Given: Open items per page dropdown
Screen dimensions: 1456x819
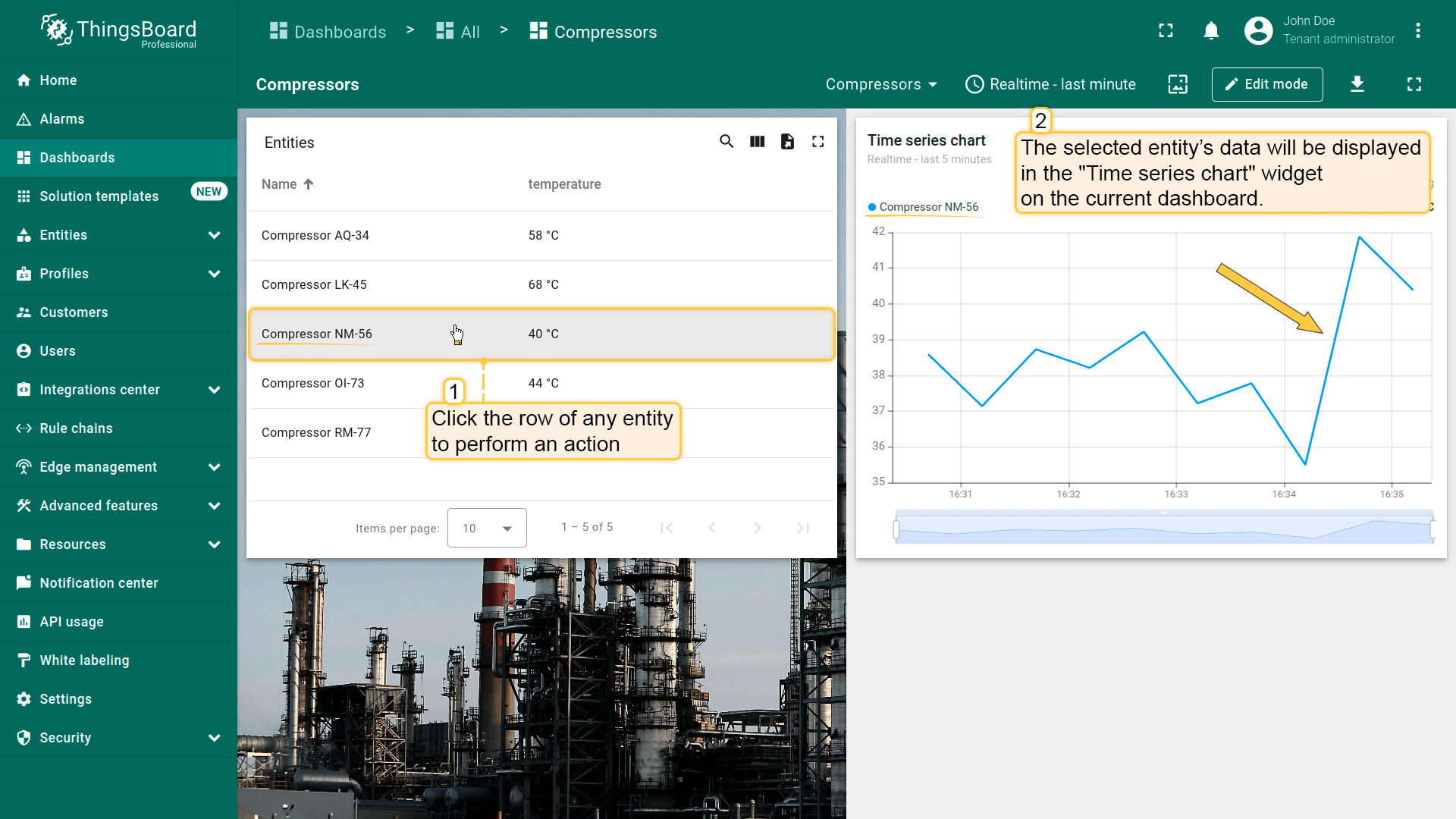Looking at the screenshot, I should click(487, 528).
